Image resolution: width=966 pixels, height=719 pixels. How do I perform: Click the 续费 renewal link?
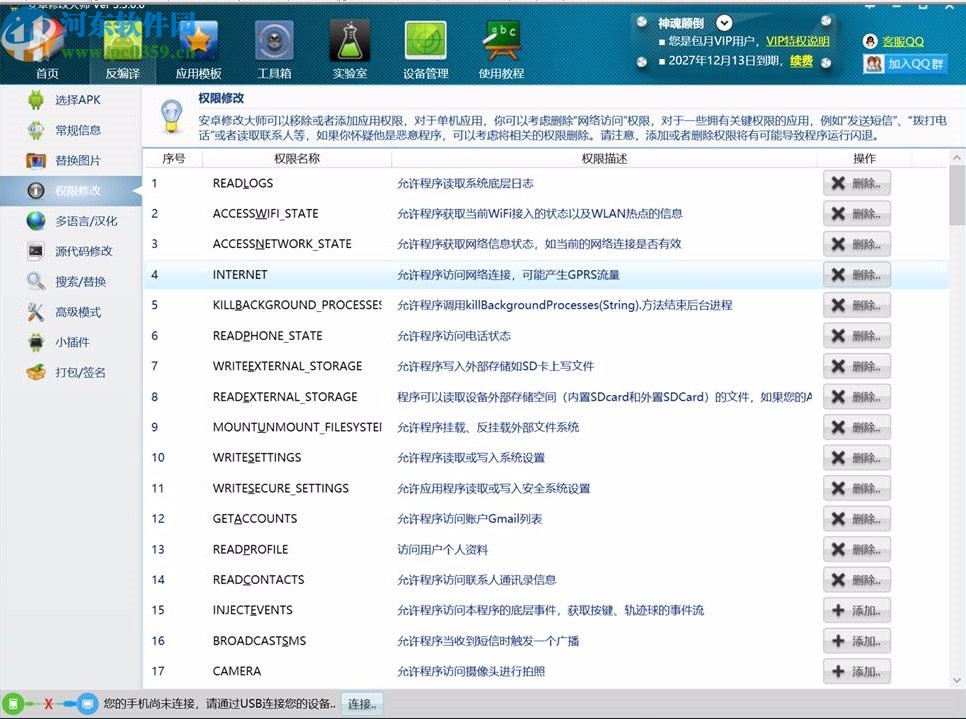pyautogui.click(x=802, y=60)
